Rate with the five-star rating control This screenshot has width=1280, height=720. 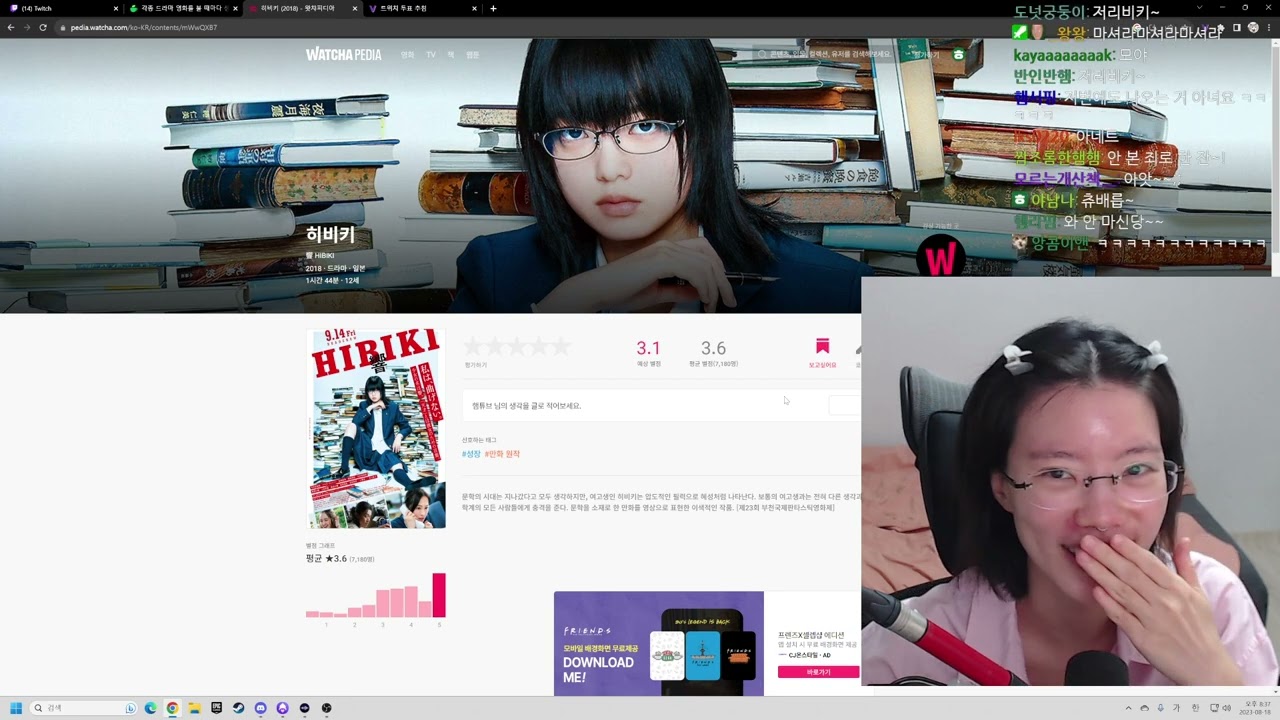[x=517, y=347]
